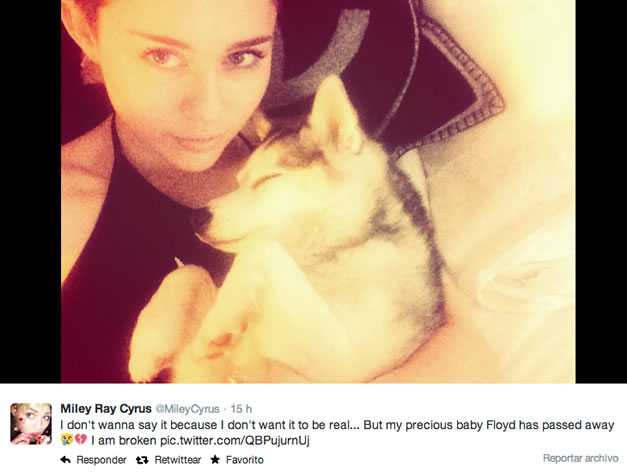Click the Retwittear label
The image size is (627, 472).
click(178, 460)
